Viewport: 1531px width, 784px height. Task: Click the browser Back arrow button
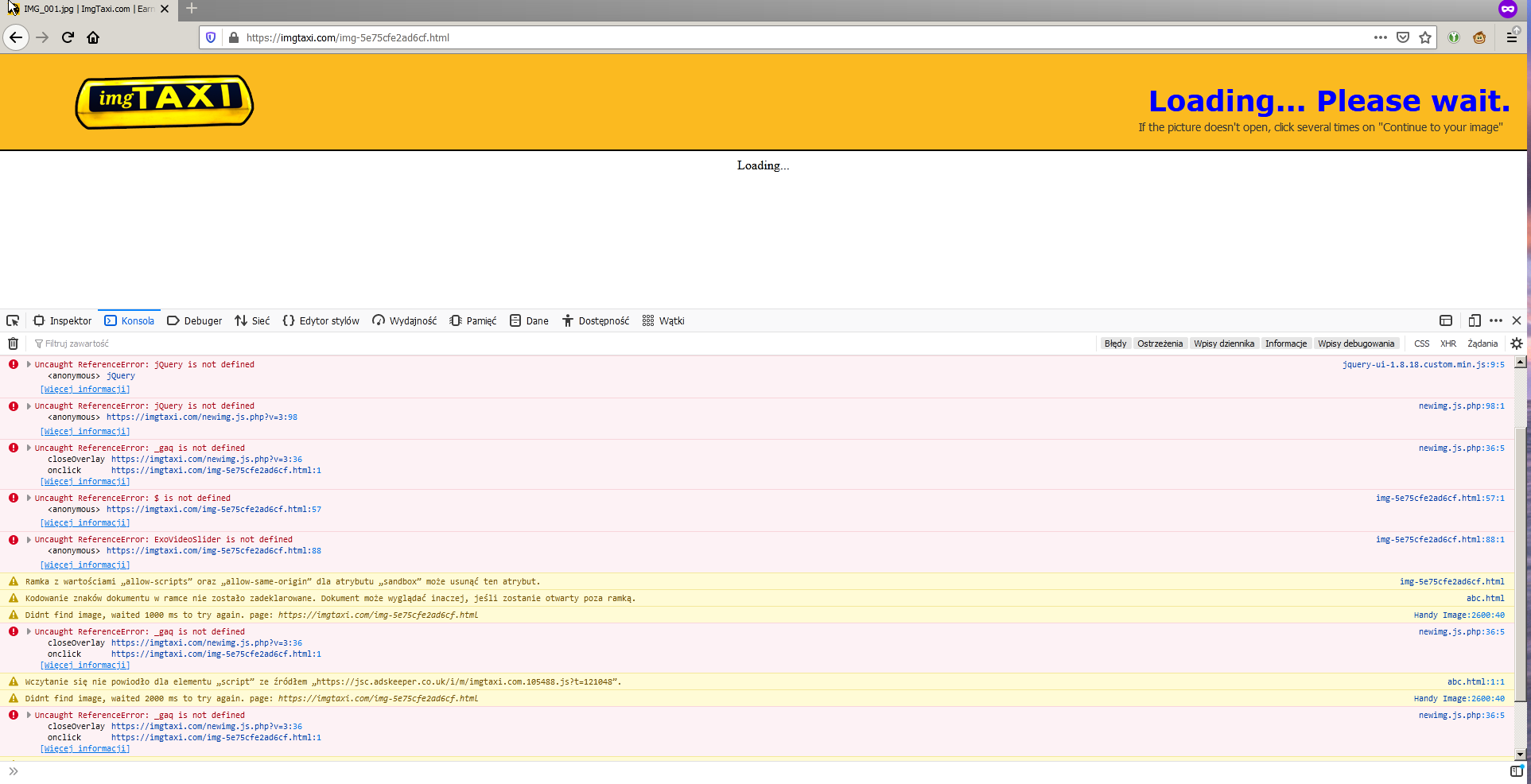[x=16, y=37]
